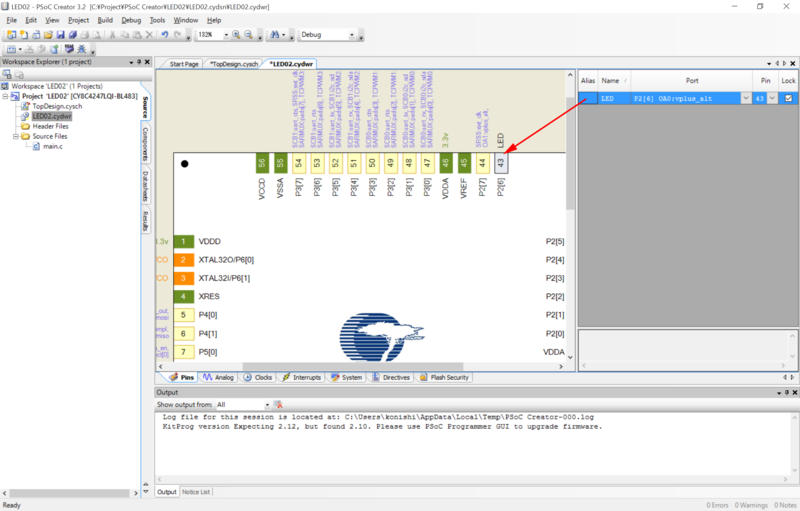Click the Zoom In magnifier icon
The image size is (800, 511).
tap(236, 35)
